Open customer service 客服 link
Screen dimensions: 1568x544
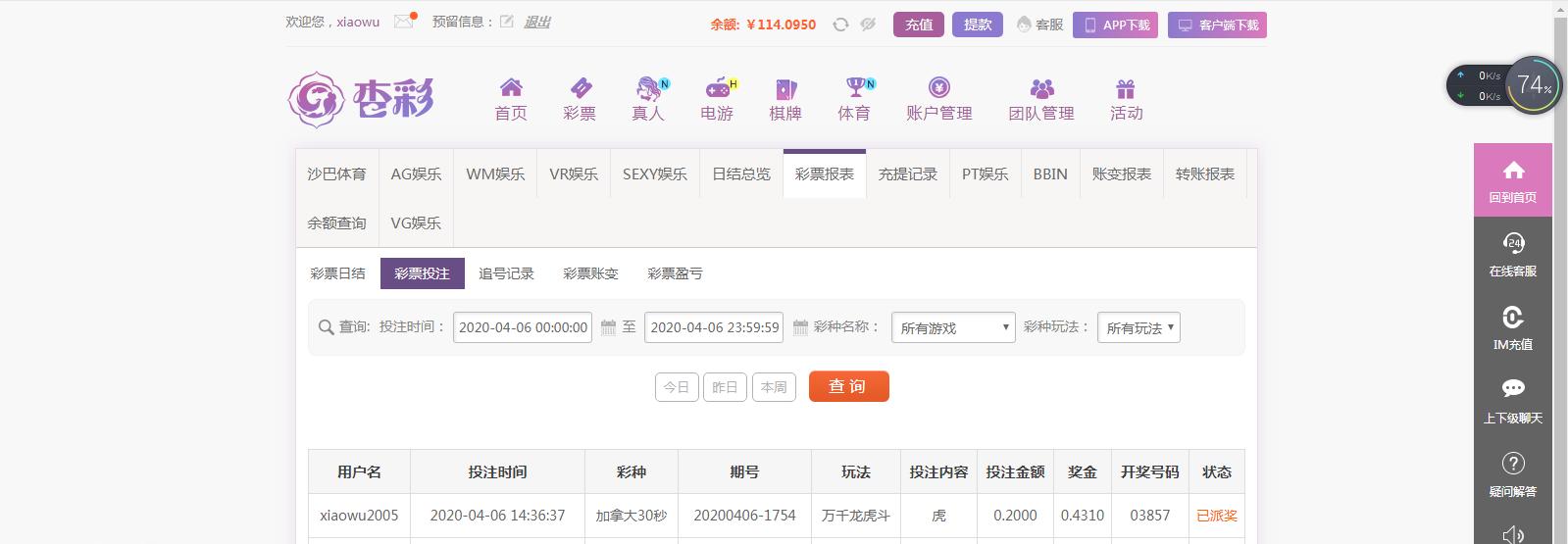tap(1040, 25)
